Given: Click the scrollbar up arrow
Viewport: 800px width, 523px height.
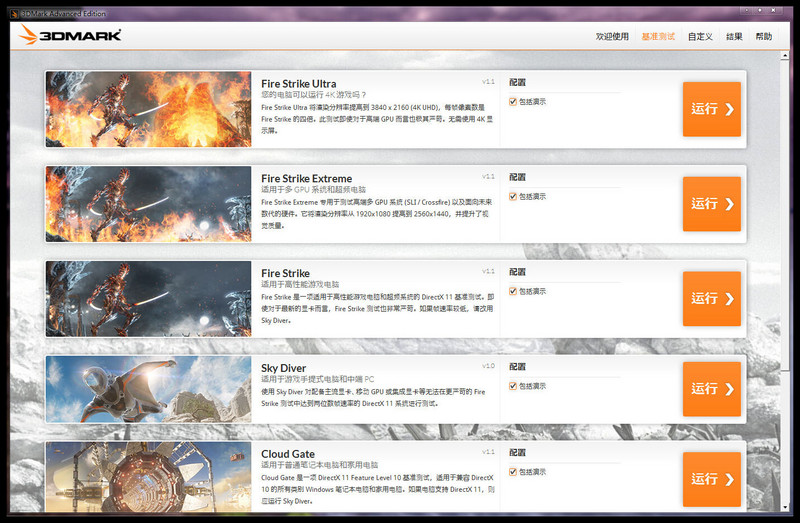Looking at the screenshot, I should coord(785,56).
